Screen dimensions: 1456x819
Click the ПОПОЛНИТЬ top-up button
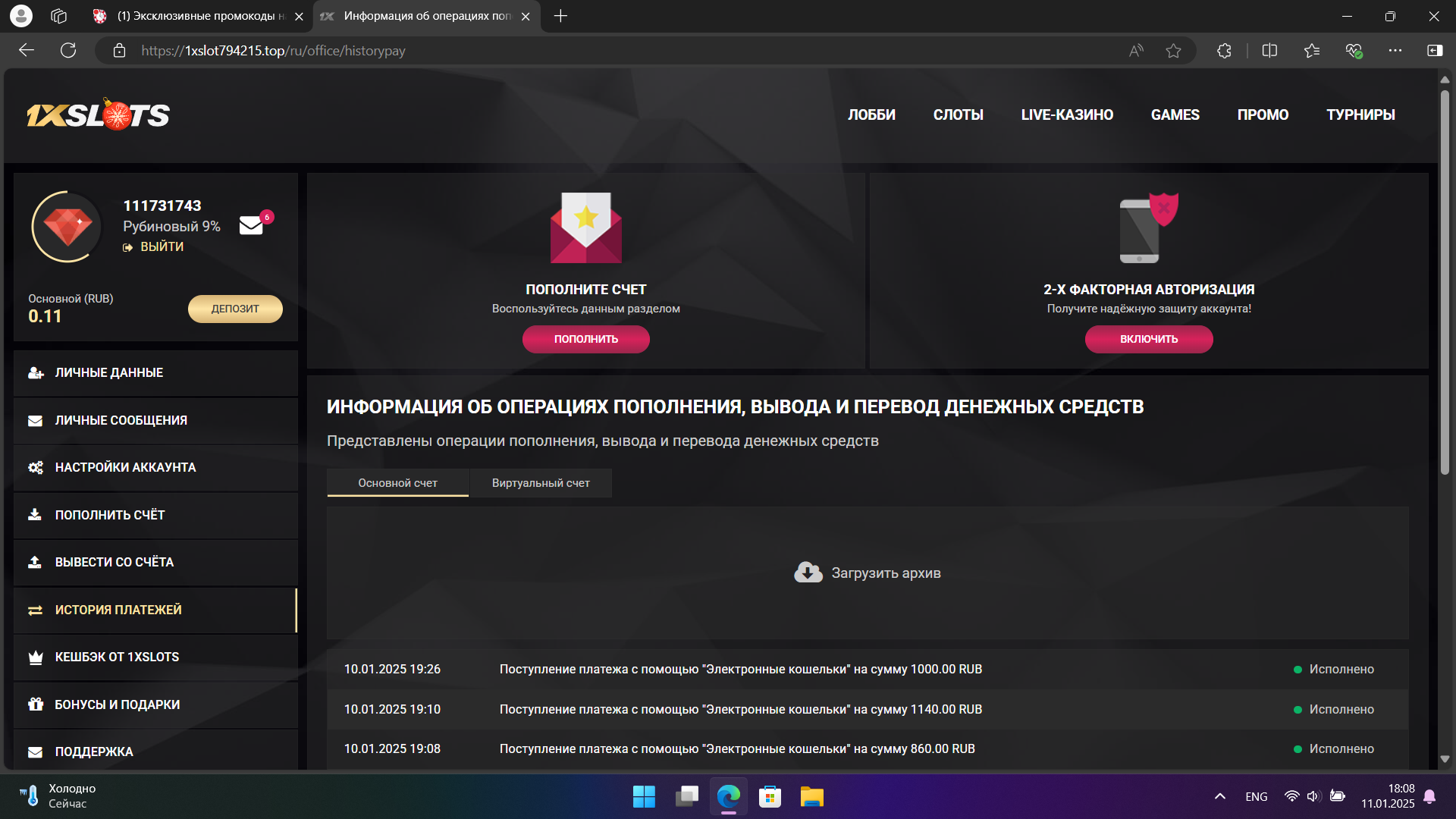click(585, 339)
